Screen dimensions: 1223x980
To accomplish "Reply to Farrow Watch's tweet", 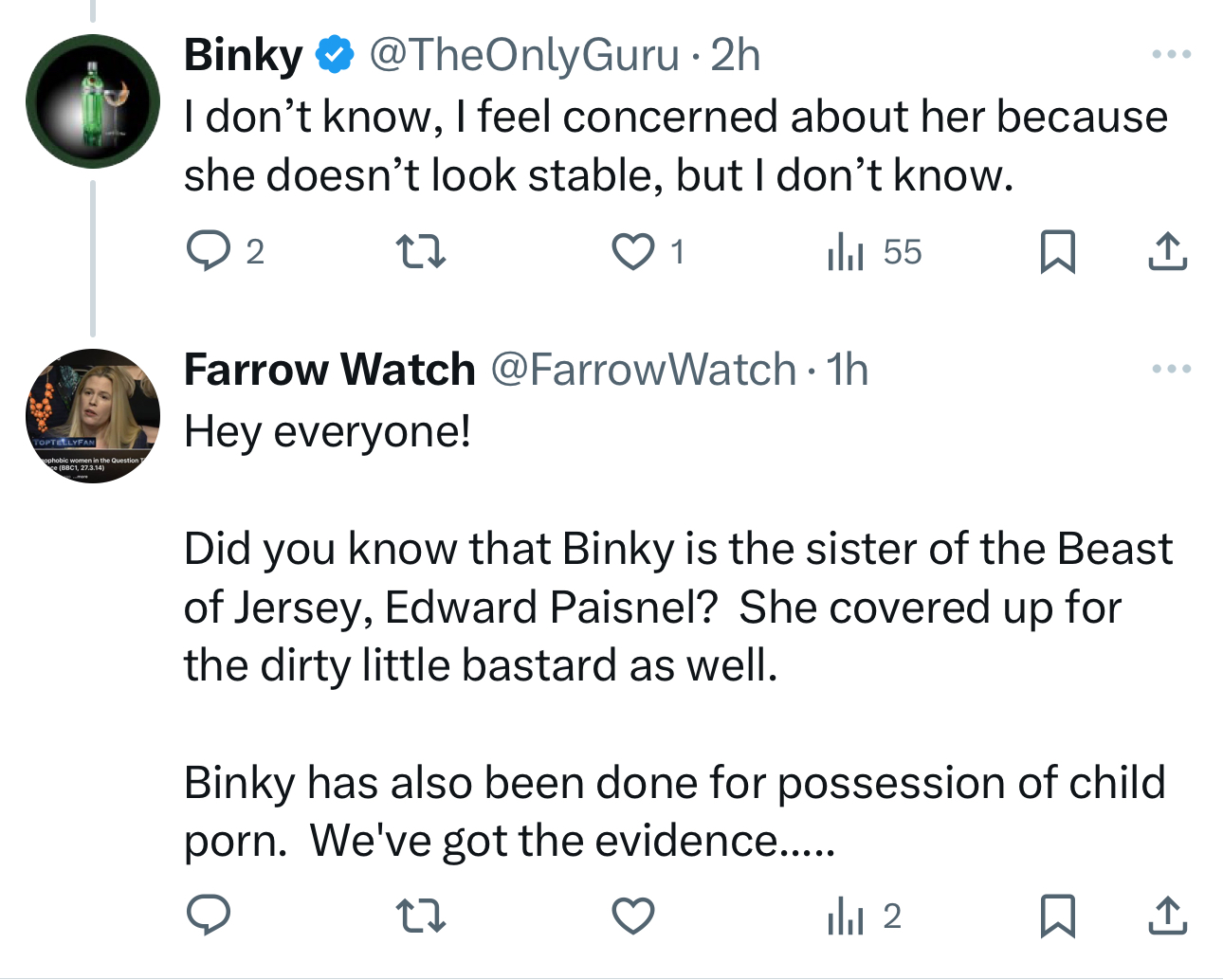I will coord(209,916).
